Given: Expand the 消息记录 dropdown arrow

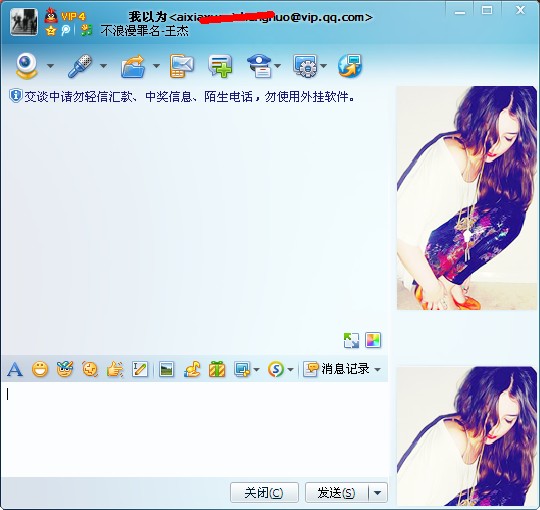Looking at the screenshot, I should click(x=377, y=370).
